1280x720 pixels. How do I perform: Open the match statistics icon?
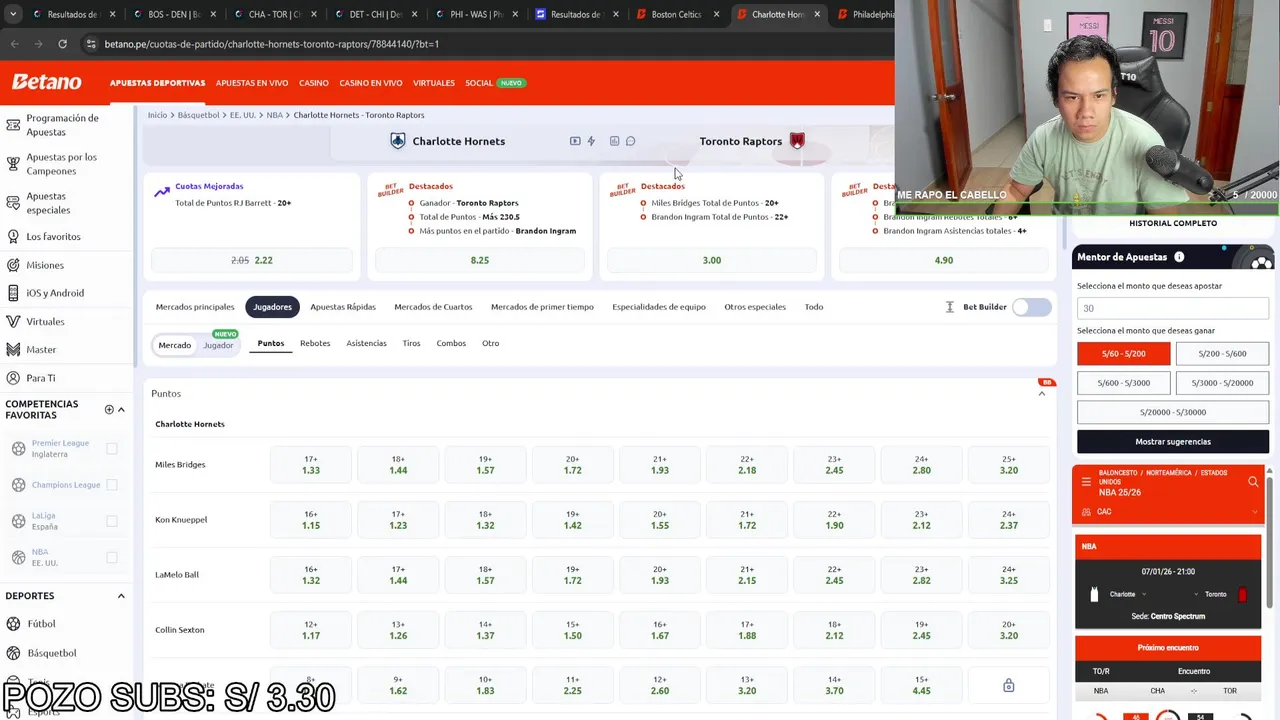pos(615,141)
